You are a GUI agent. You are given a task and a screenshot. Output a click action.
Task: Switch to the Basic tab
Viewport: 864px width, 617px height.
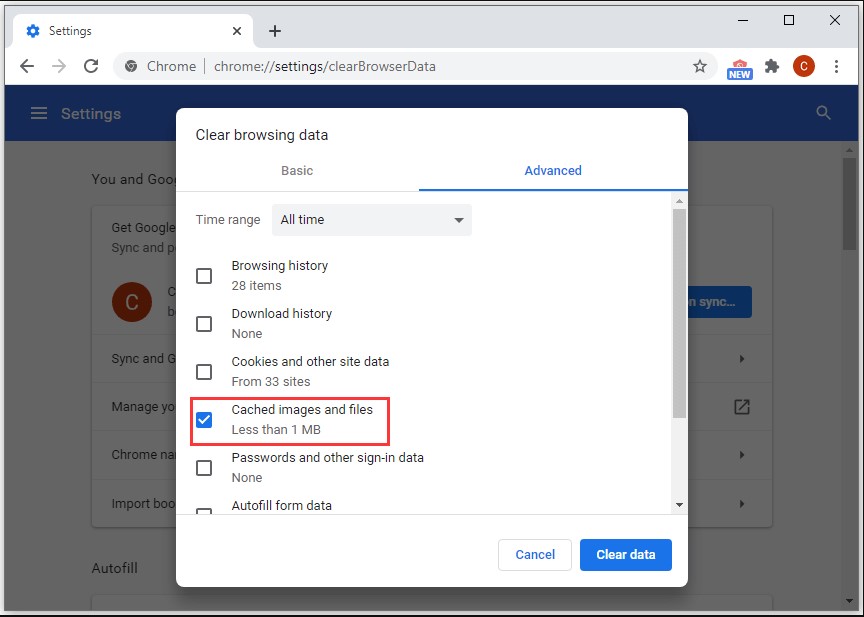[x=296, y=171]
